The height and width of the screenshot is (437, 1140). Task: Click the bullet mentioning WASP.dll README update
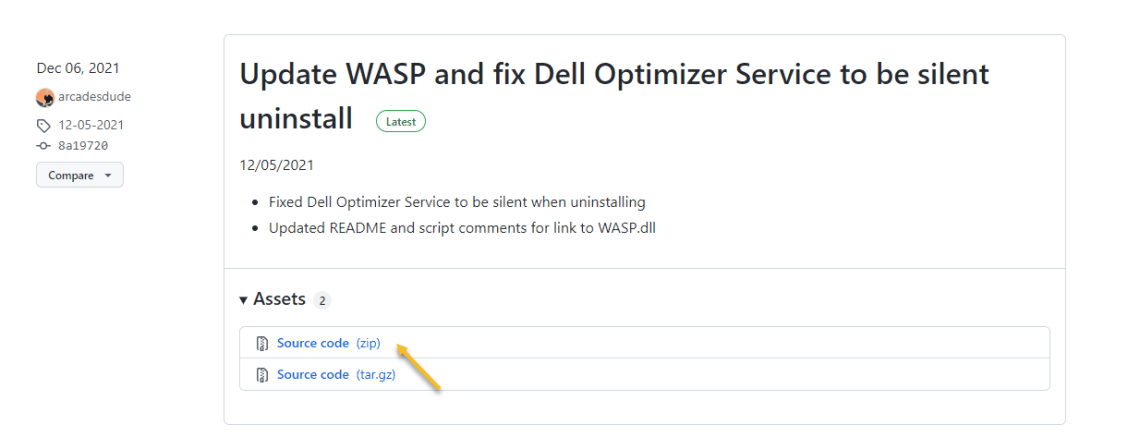point(461,227)
